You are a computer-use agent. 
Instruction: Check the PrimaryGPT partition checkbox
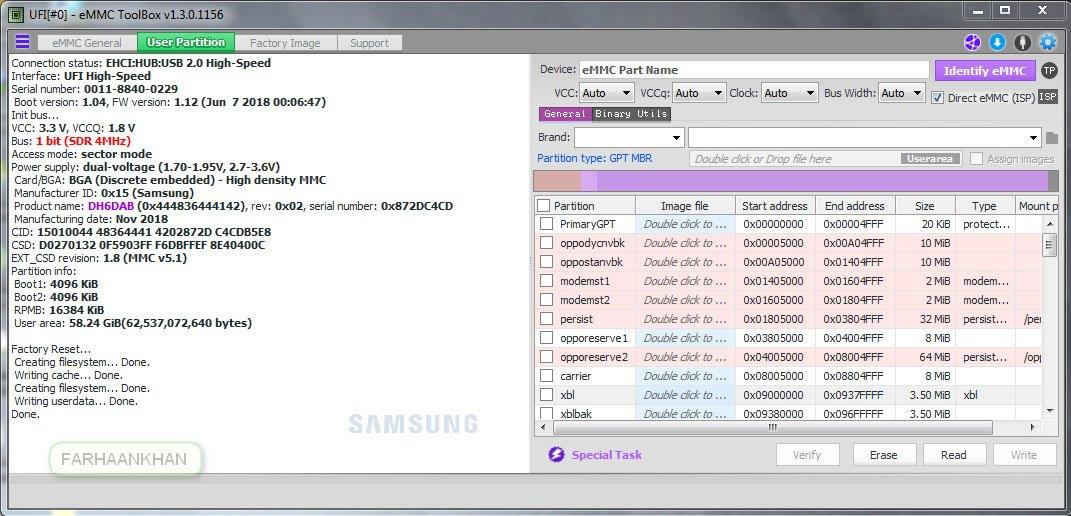coord(546,224)
